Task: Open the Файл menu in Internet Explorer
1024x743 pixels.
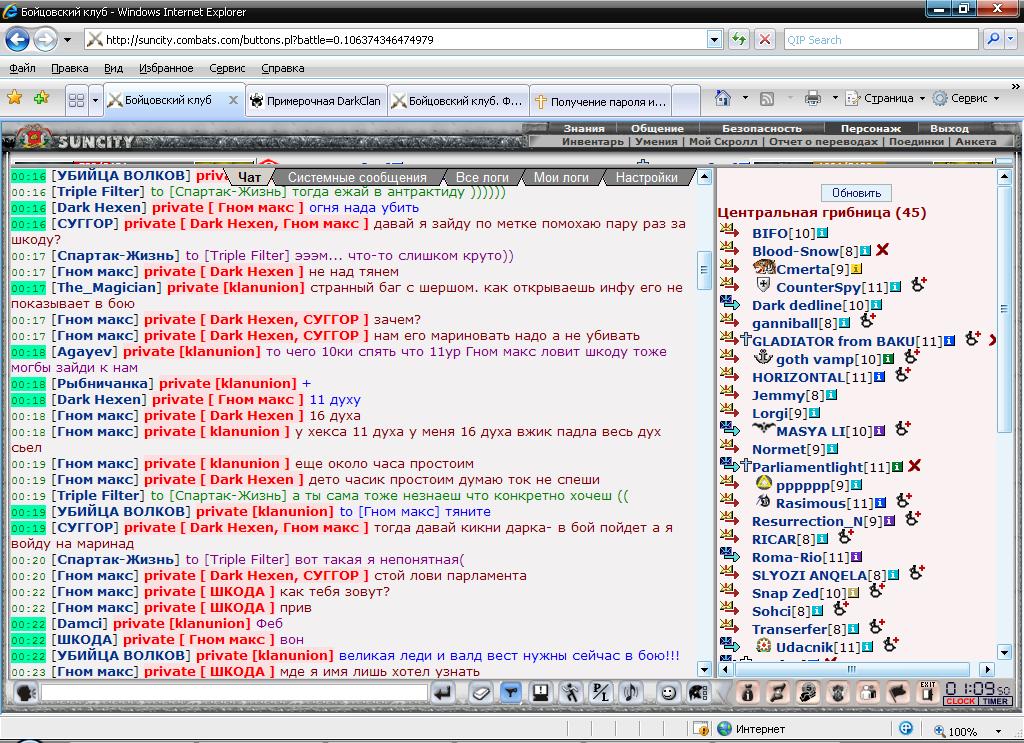Action: [22, 68]
